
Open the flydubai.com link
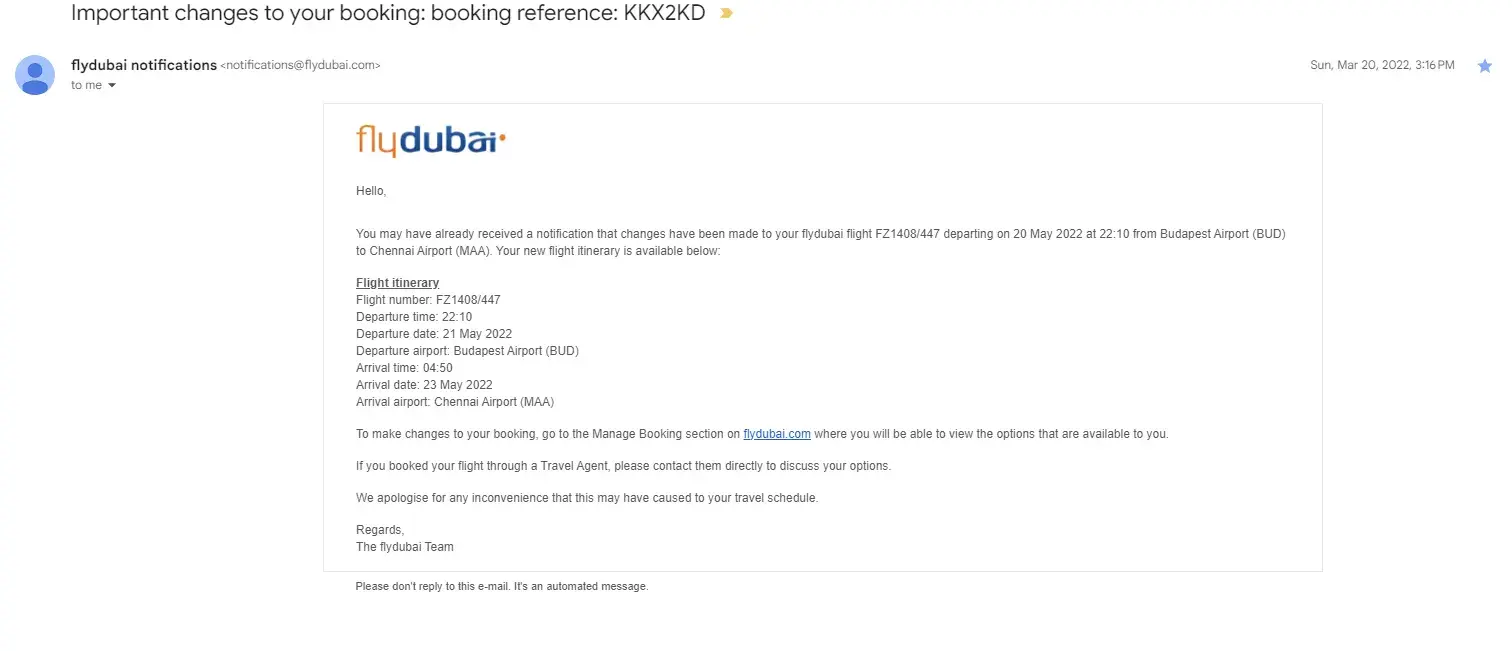pyautogui.click(x=777, y=434)
